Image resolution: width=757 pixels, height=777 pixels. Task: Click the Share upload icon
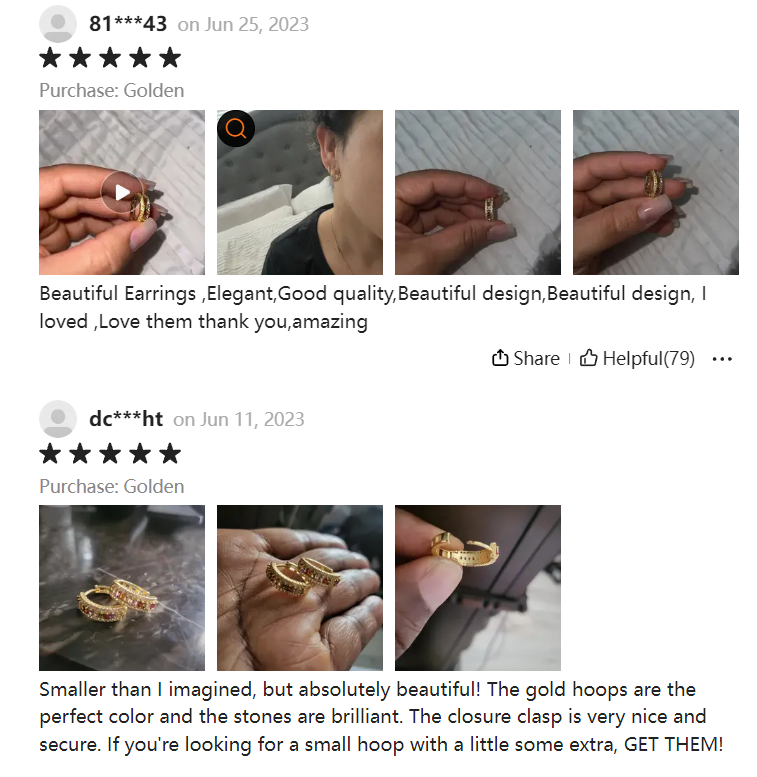point(500,358)
